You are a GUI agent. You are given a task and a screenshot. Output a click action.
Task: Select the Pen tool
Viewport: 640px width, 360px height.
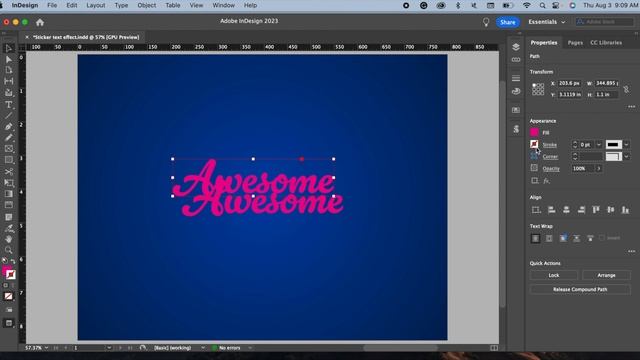[9, 127]
